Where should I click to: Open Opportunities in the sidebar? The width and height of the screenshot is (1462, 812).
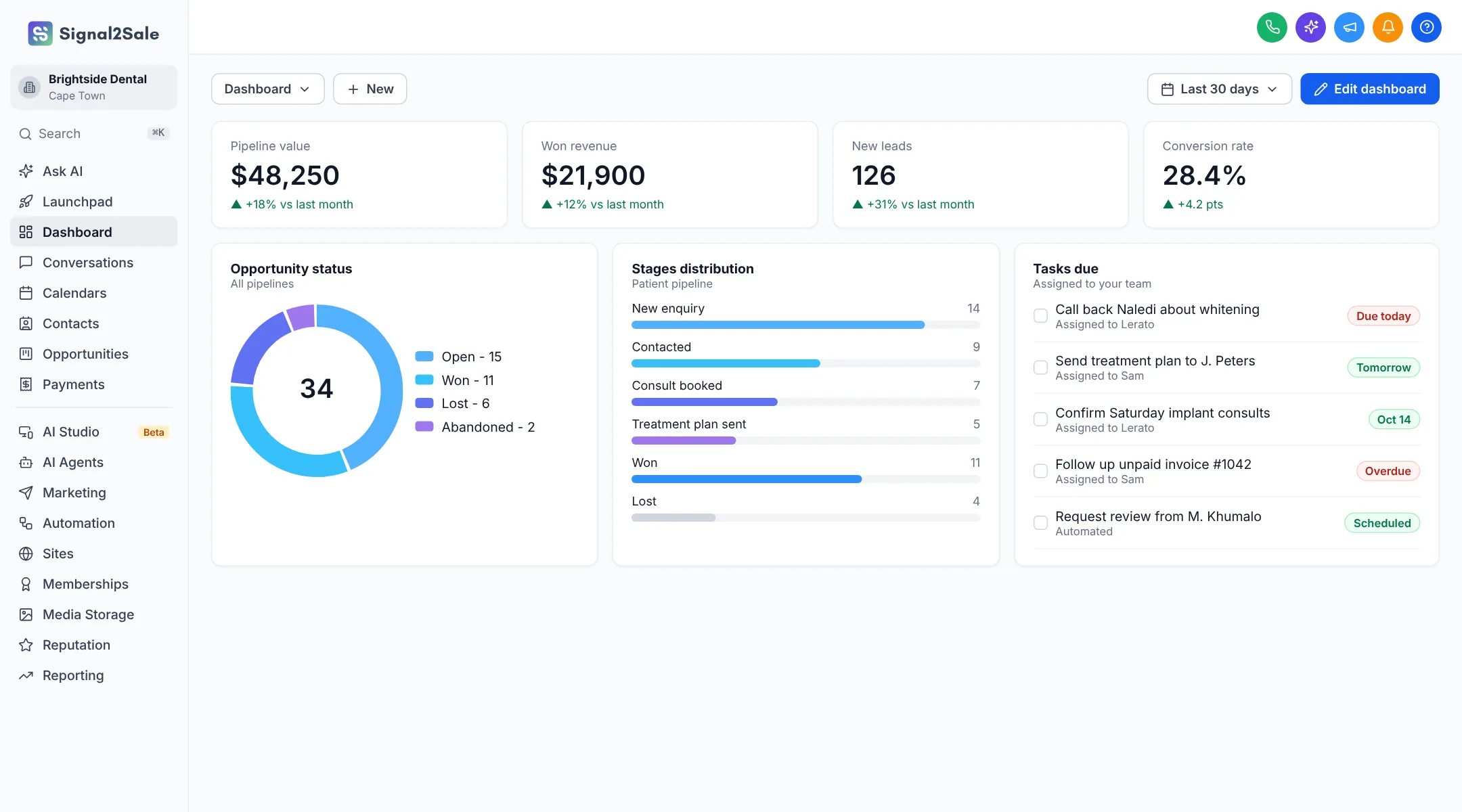click(x=94, y=354)
